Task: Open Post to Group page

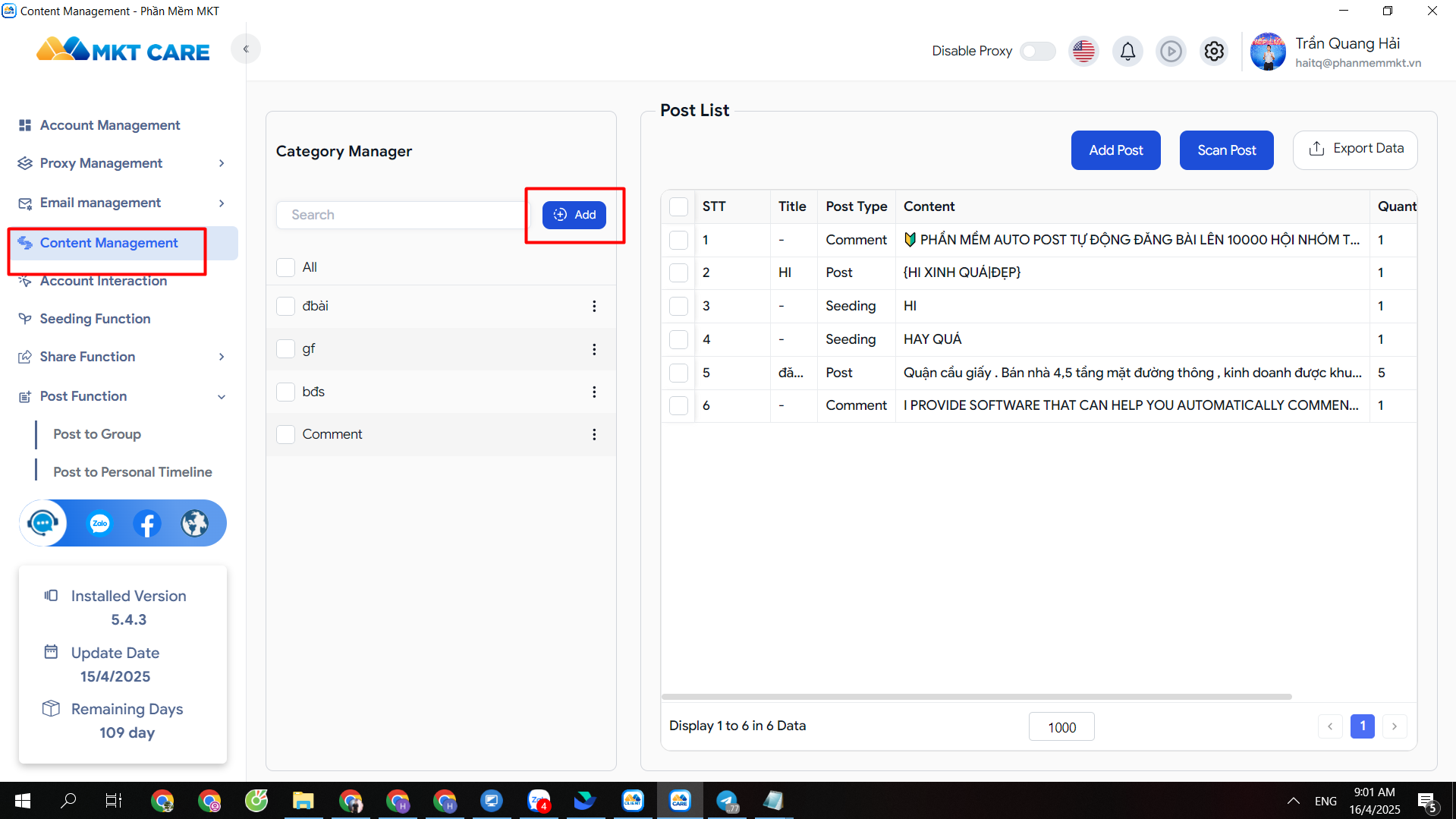Action: (x=97, y=434)
